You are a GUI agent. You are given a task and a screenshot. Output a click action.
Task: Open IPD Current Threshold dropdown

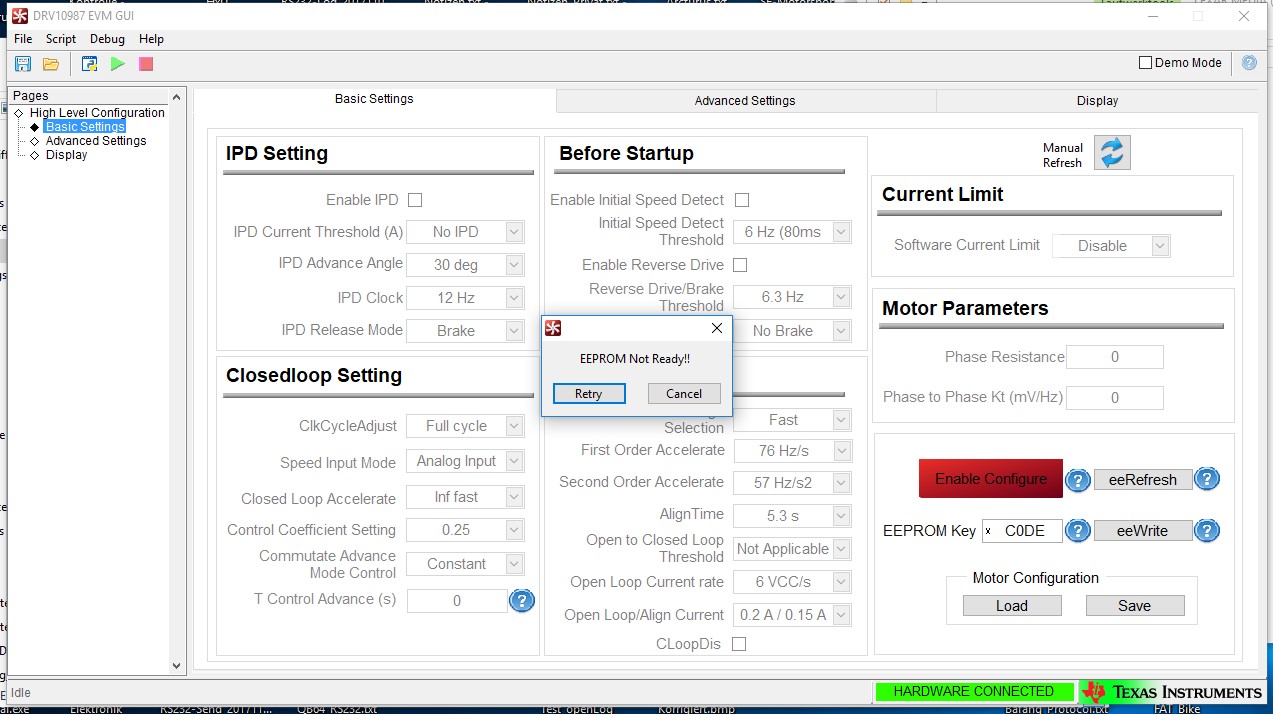point(465,232)
